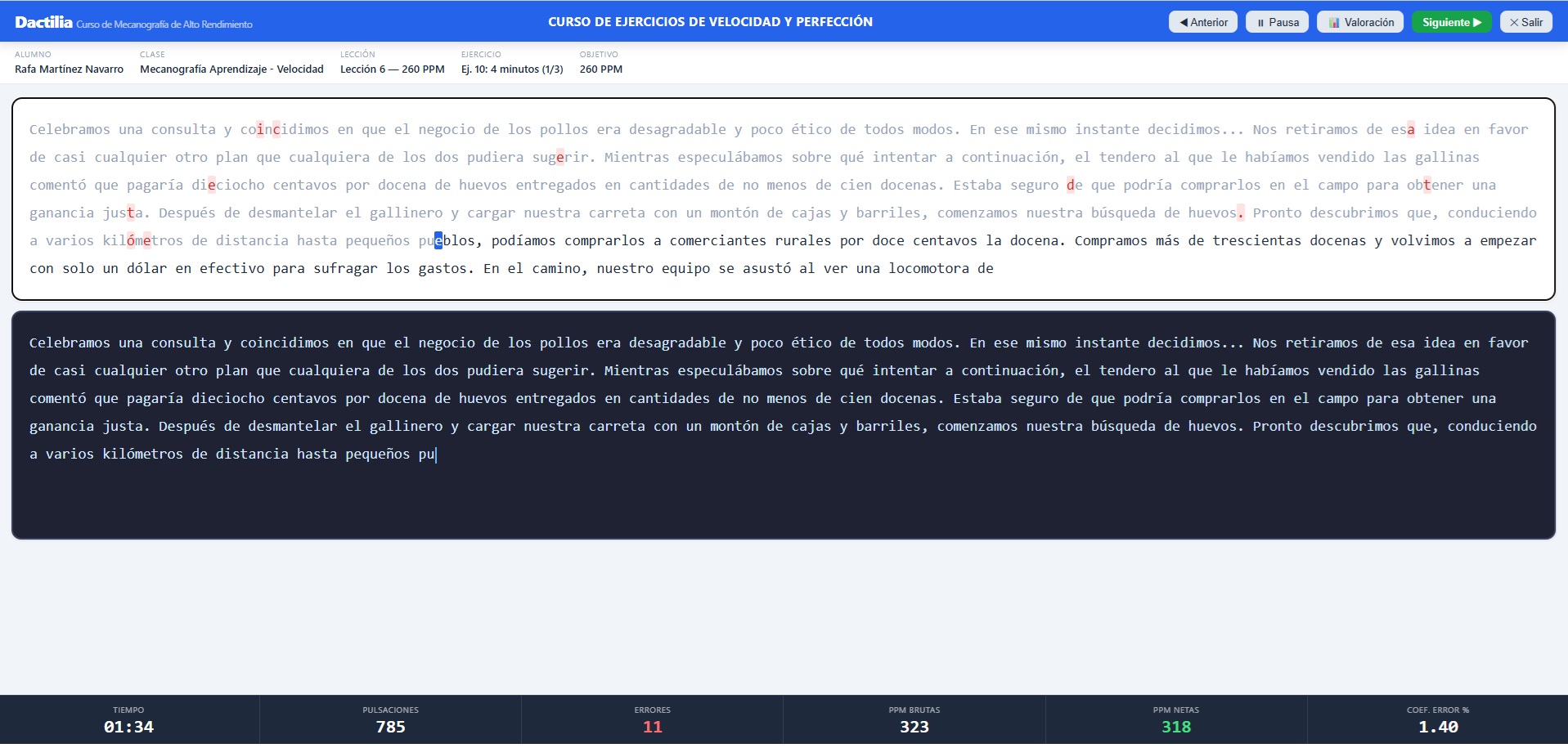Click the "COEF. ERROR %" stat label
1568x748 pixels.
[x=1438, y=710]
